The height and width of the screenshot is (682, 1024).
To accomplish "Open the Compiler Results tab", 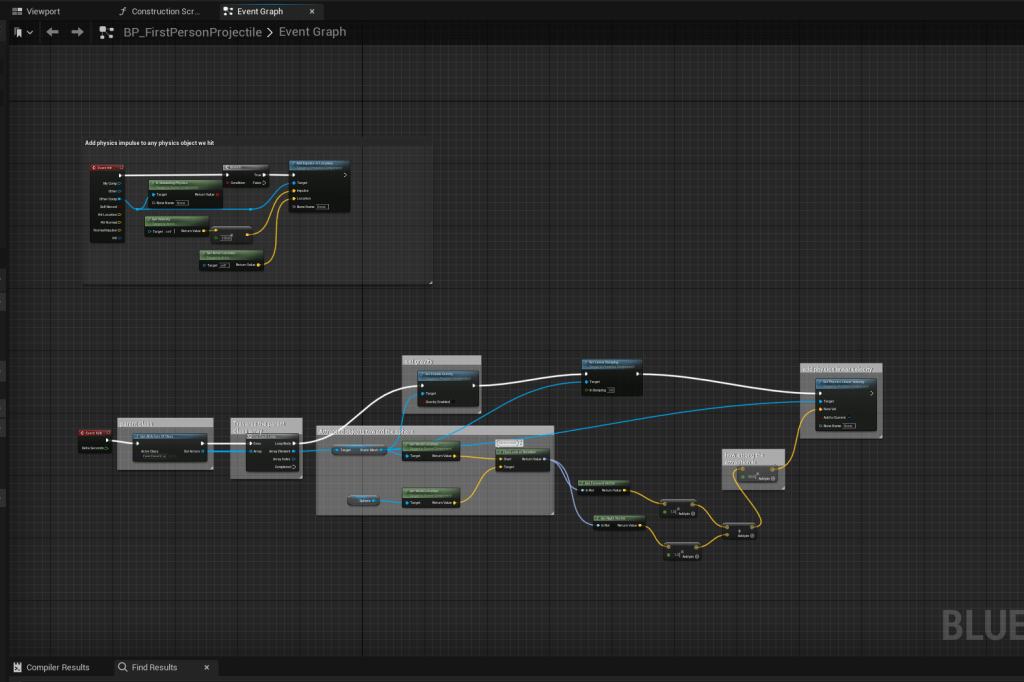I will [56, 667].
